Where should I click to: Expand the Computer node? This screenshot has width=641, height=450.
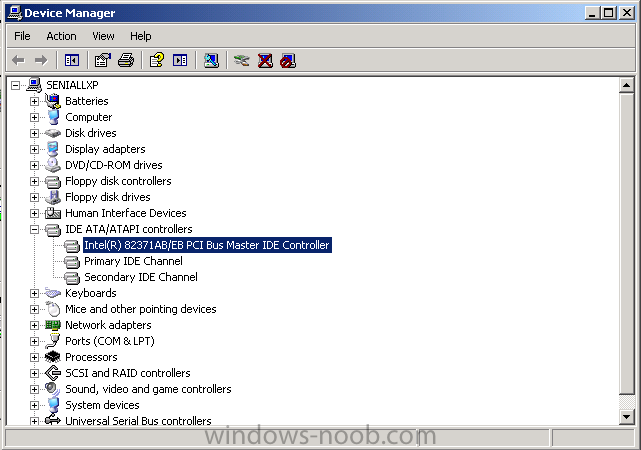[34, 117]
